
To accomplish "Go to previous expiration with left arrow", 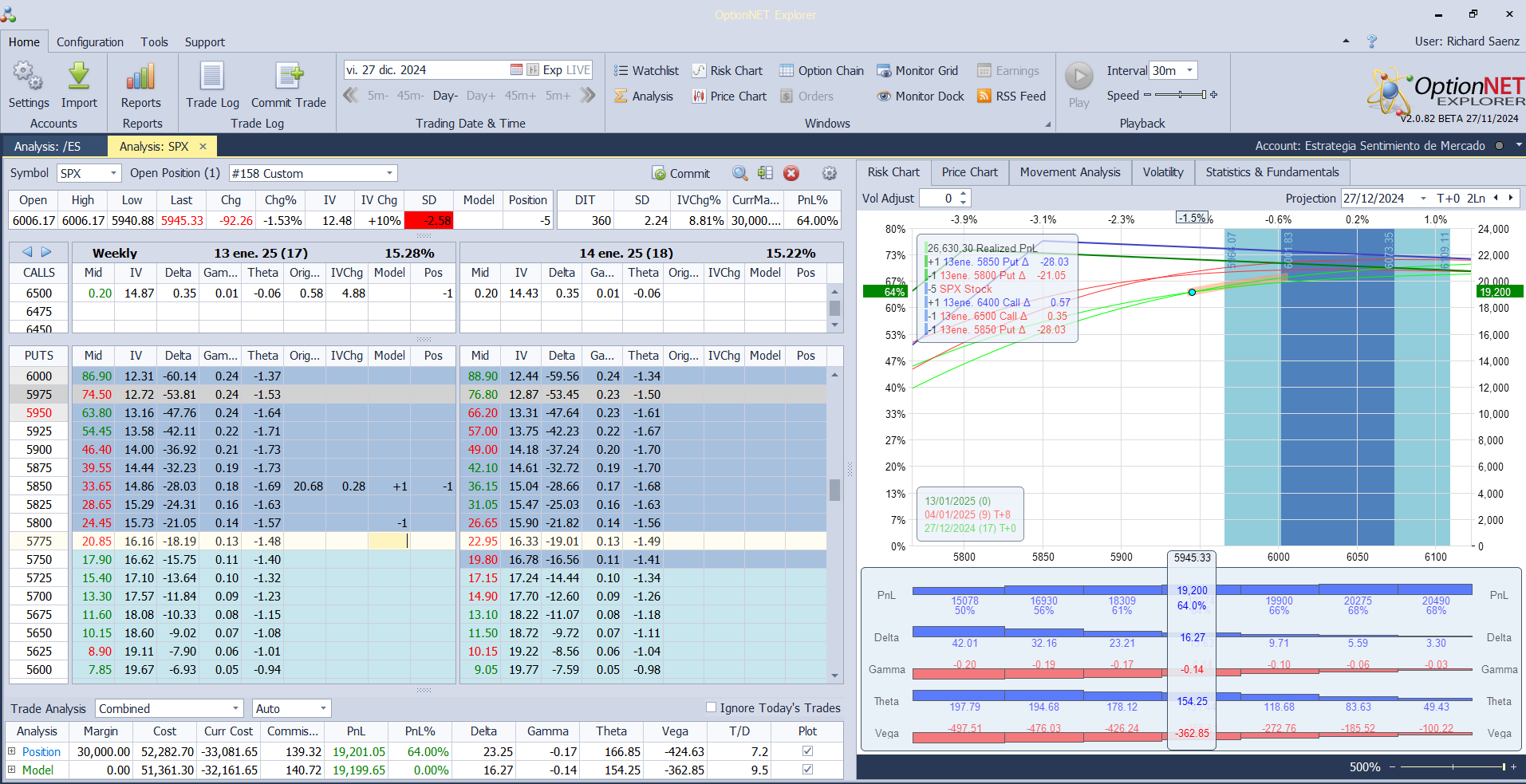I will (x=27, y=252).
